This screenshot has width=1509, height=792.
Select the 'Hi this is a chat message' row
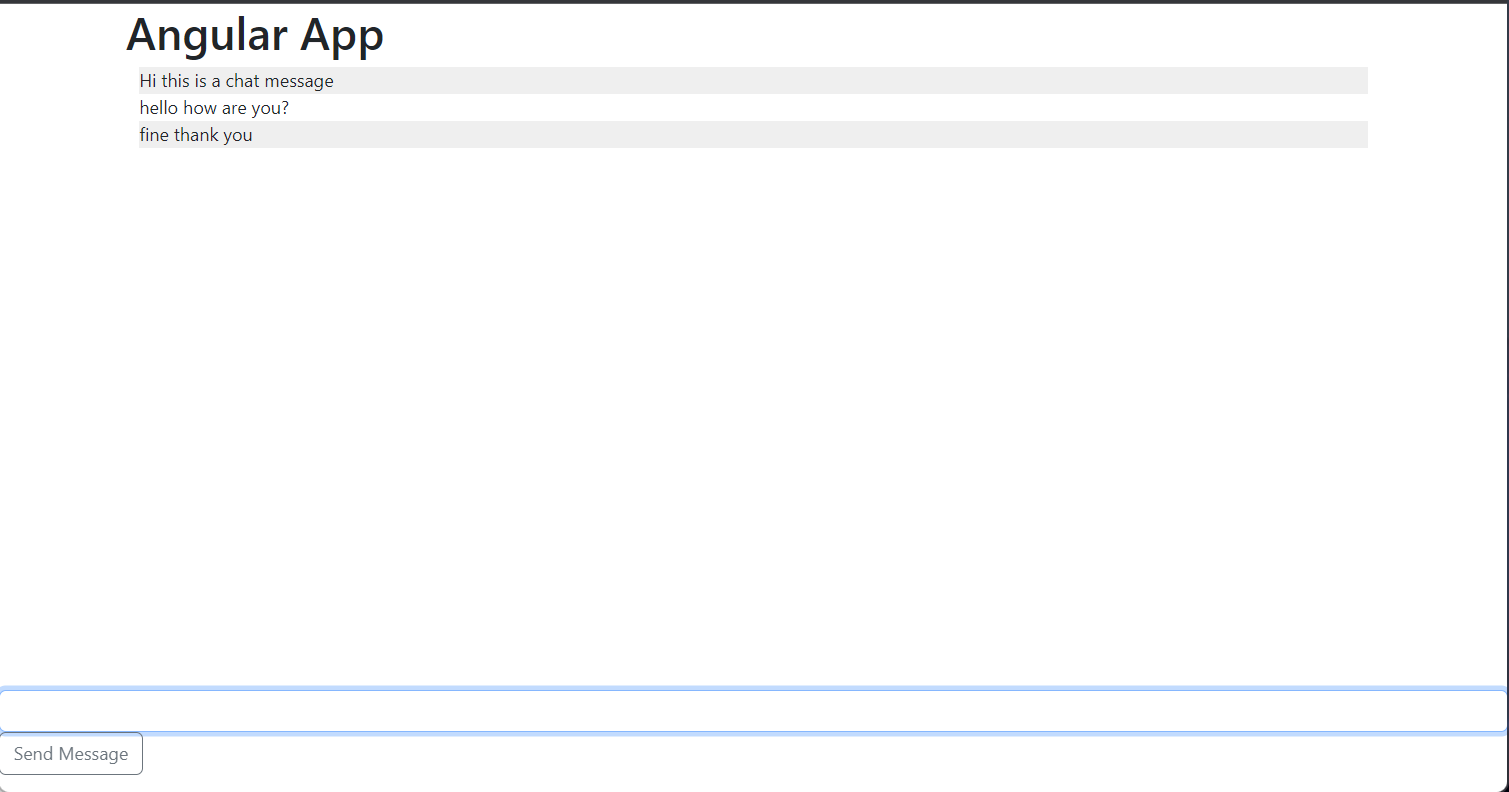(753, 81)
